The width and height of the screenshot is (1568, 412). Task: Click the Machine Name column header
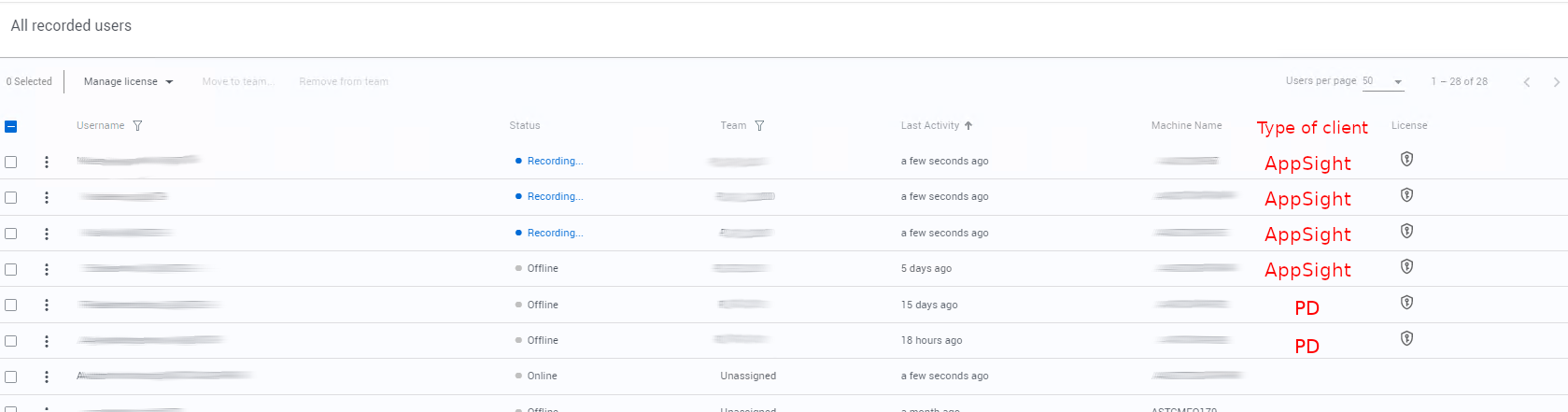click(x=1186, y=125)
